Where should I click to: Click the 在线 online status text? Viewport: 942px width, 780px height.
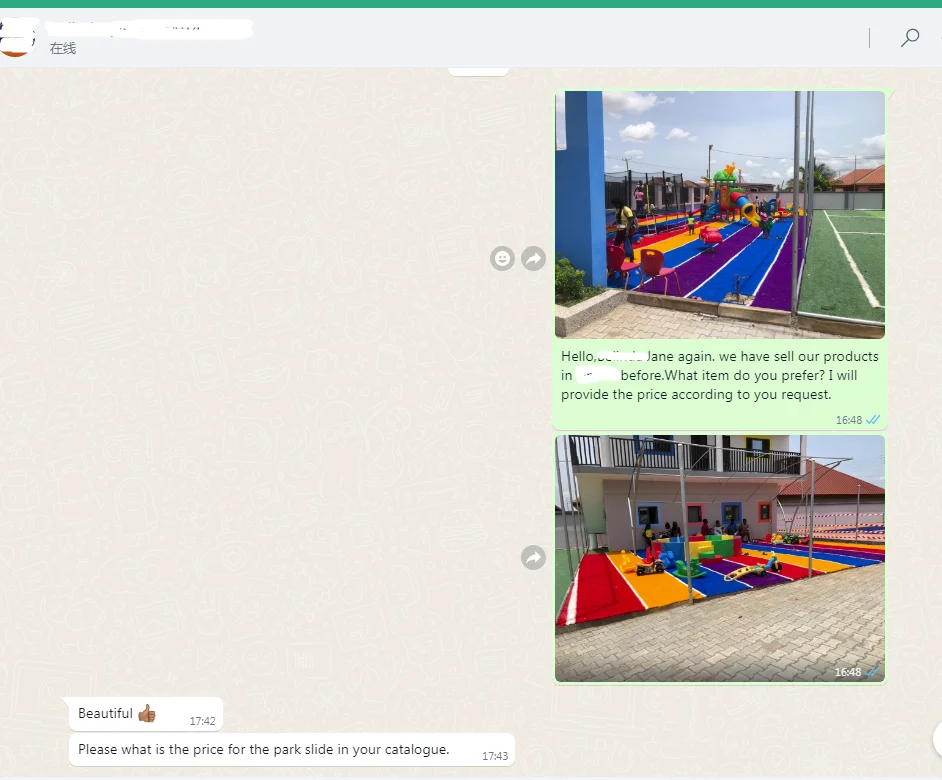coord(63,49)
